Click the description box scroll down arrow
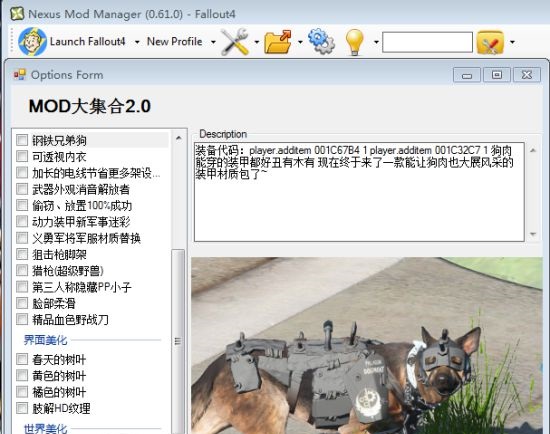The width and height of the screenshot is (550, 434). coord(533,234)
